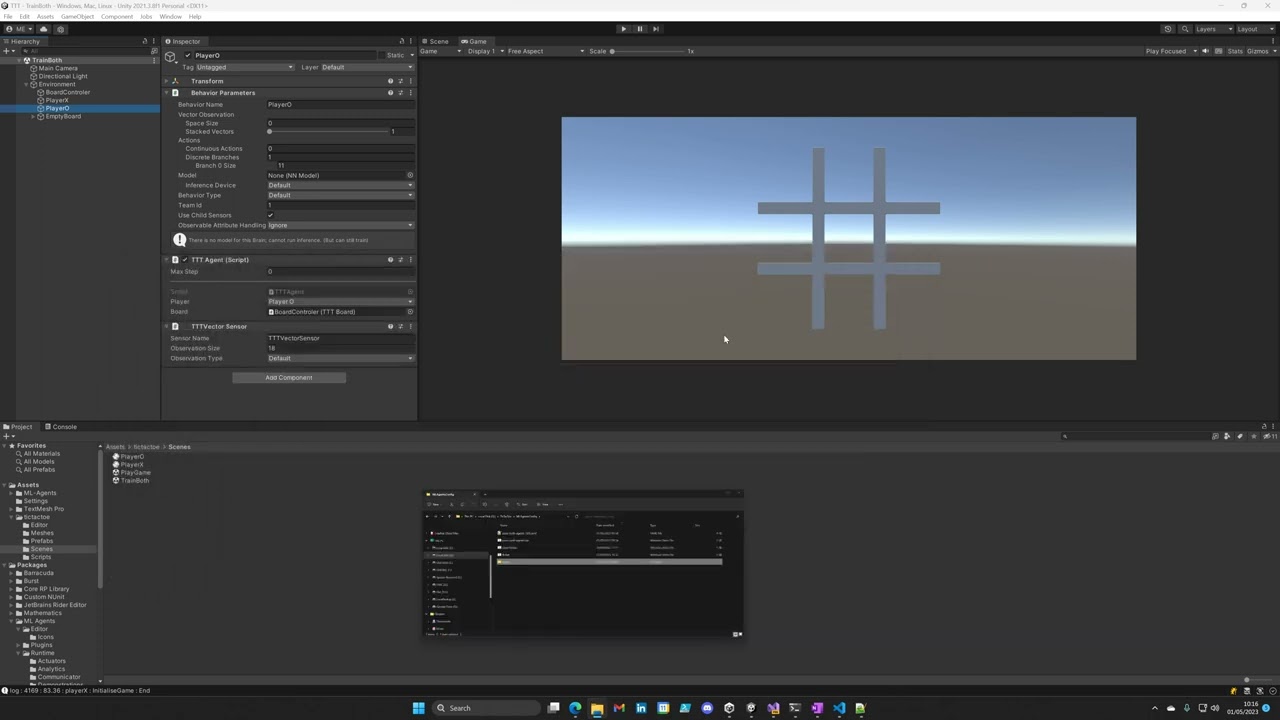Open the Board field object picker
The width and height of the screenshot is (1280, 720).
[410, 312]
